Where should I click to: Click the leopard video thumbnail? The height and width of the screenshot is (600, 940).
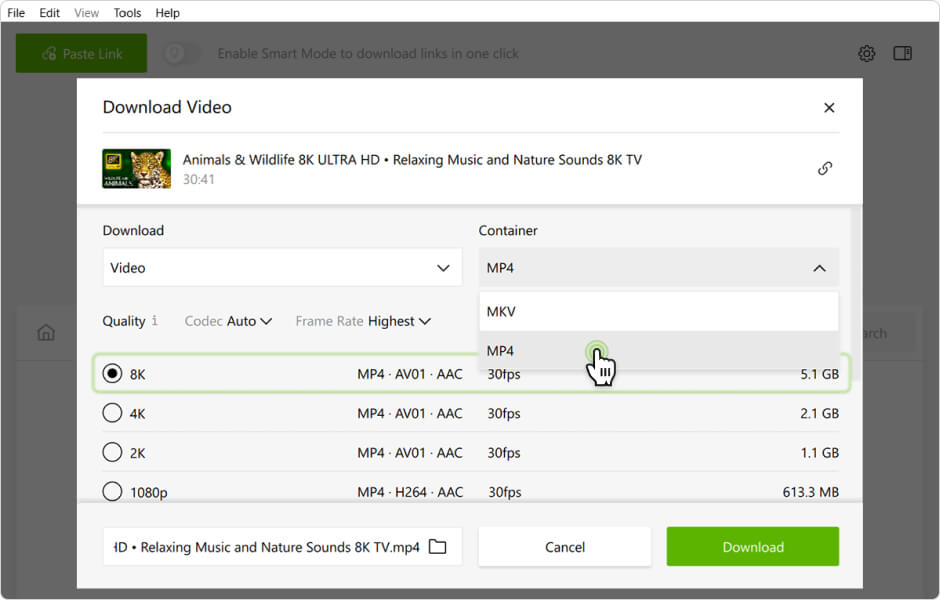[x=136, y=169]
